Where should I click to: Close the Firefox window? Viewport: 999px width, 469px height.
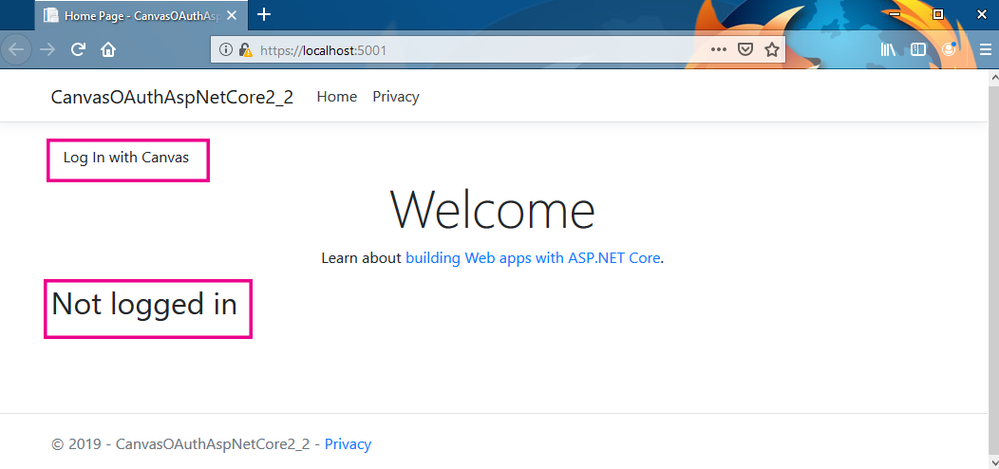(981, 14)
